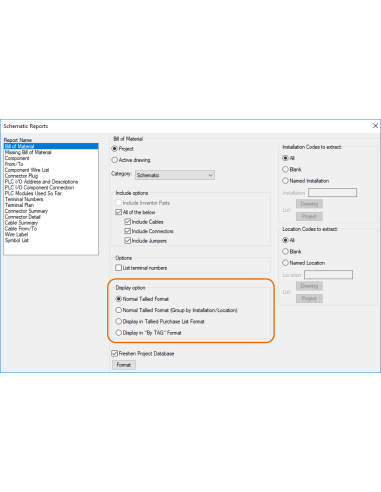Select Symbol List report

tap(17, 240)
